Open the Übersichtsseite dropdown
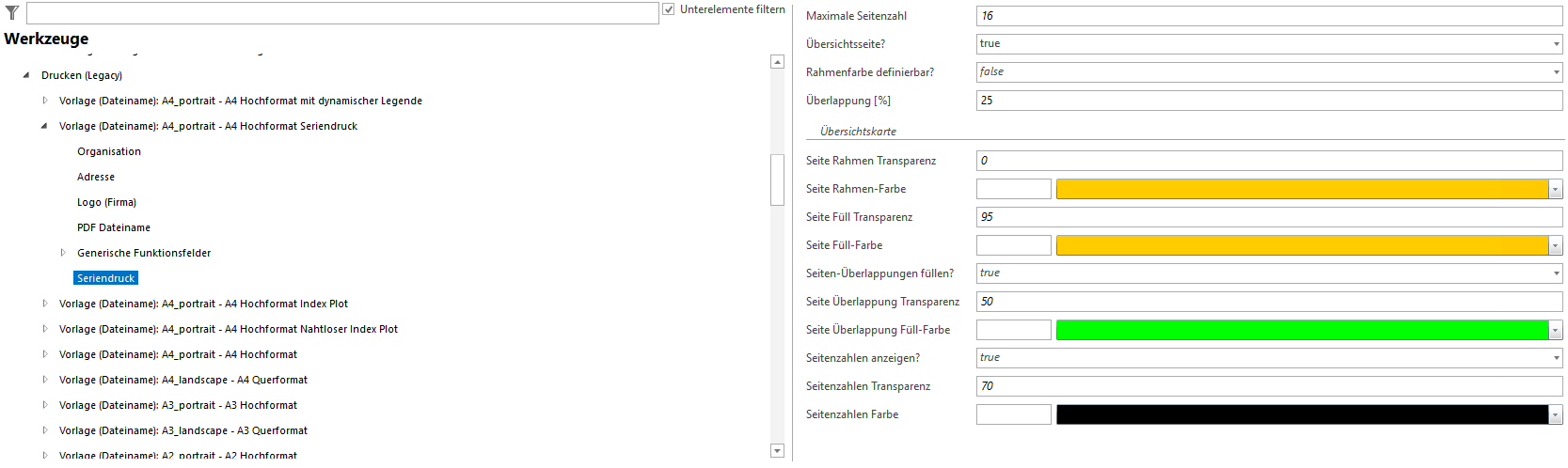The height and width of the screenshot is (468, 1568). click(1556, 44)
